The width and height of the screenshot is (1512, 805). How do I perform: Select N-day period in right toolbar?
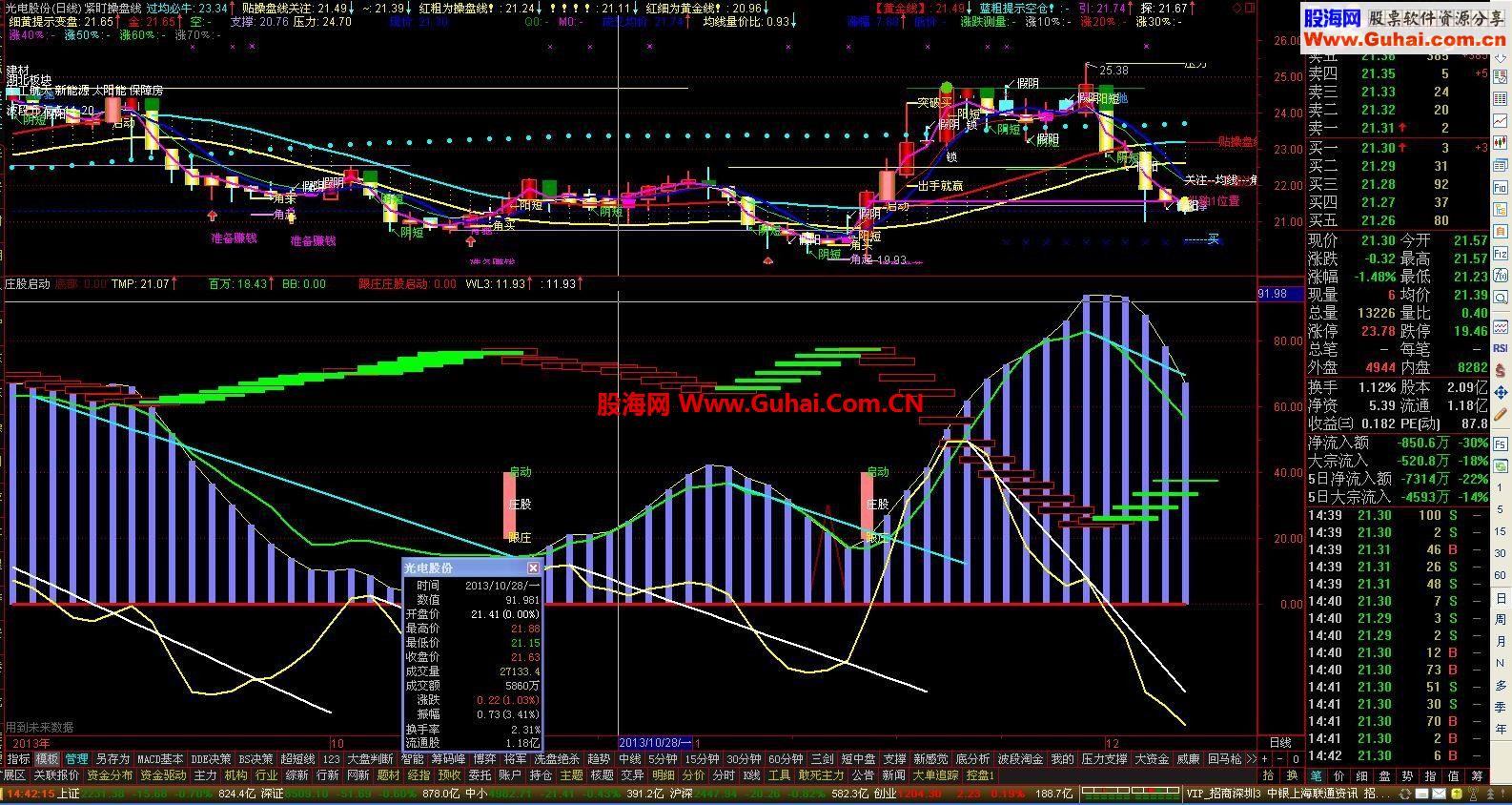pos(1501,663)
